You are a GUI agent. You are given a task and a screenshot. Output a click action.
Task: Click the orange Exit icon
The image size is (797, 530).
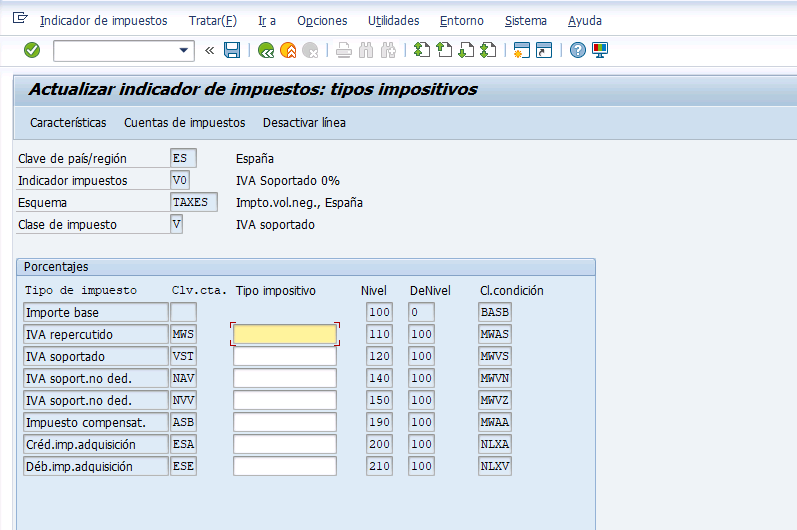coord(288,50)
